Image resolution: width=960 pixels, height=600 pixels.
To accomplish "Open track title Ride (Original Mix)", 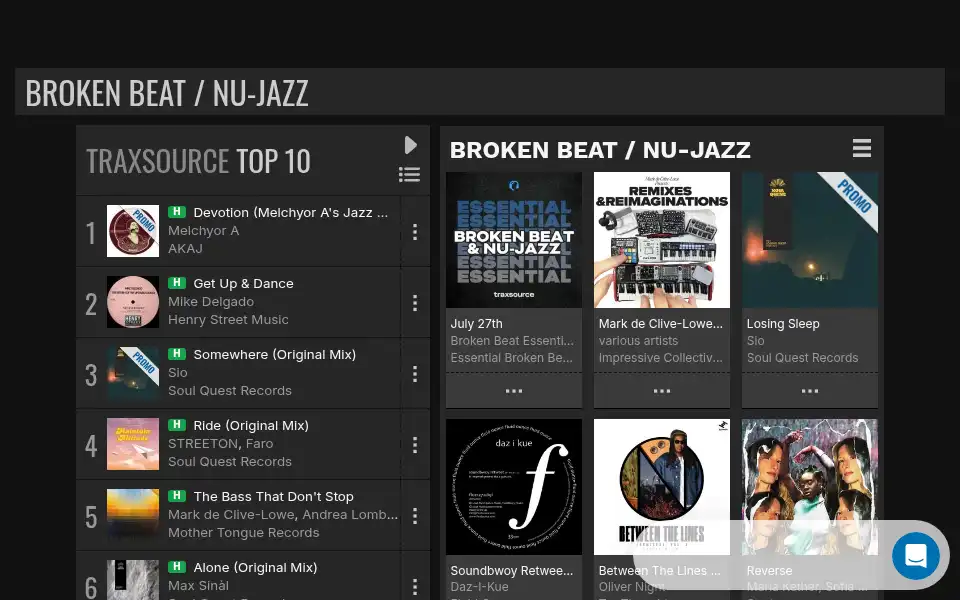I will (x=251, y=426).
